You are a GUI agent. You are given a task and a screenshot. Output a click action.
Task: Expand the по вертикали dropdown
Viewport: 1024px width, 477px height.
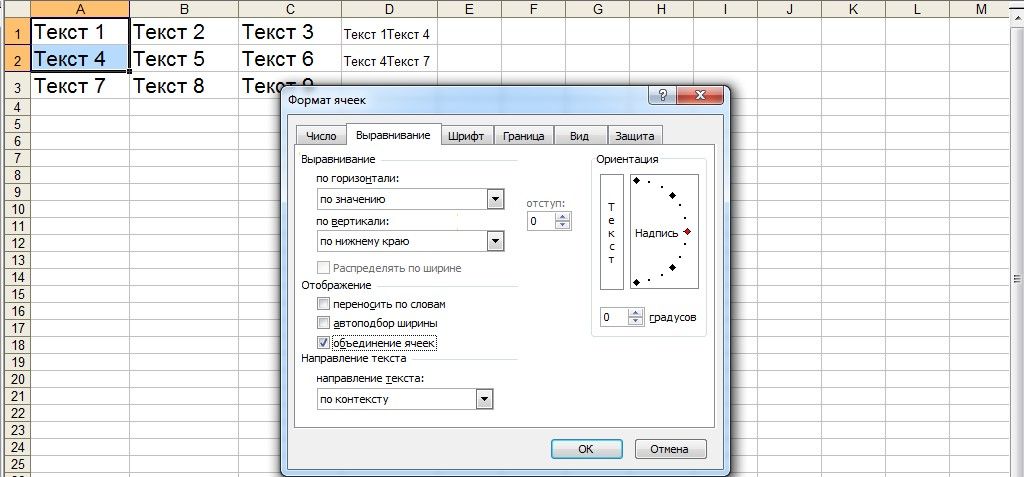click(x=494, y=241)
